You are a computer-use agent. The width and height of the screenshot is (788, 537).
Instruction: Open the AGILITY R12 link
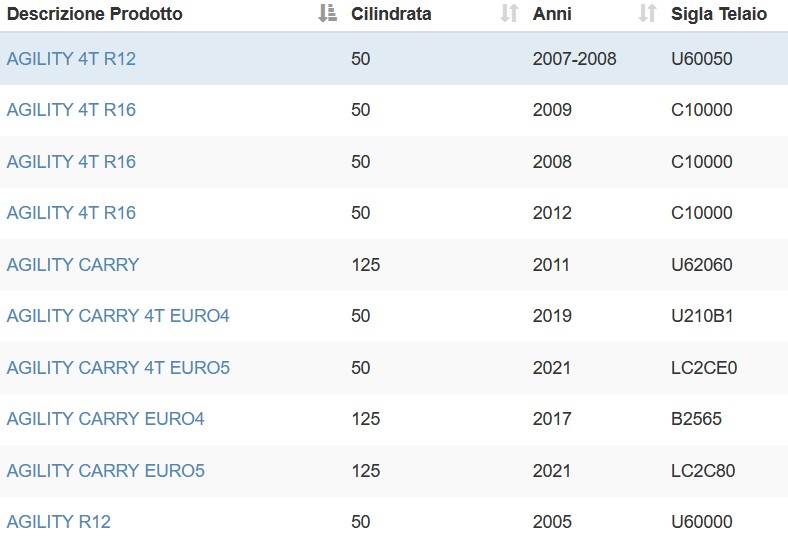[59, 522]
